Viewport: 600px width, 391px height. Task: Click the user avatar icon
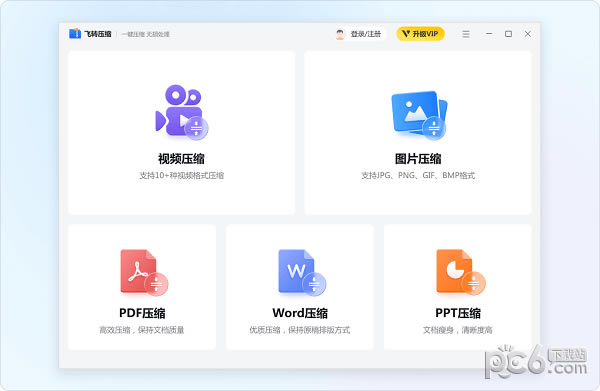(x=340, y=34)
